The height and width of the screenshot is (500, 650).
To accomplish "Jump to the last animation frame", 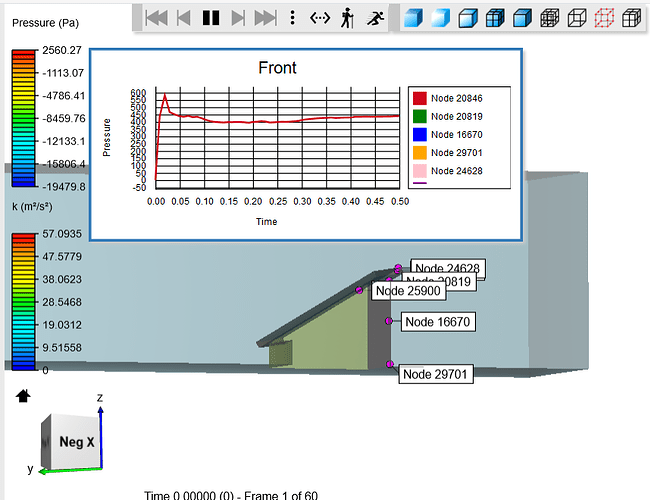I will pyautogui.click(x=264, y=17).
